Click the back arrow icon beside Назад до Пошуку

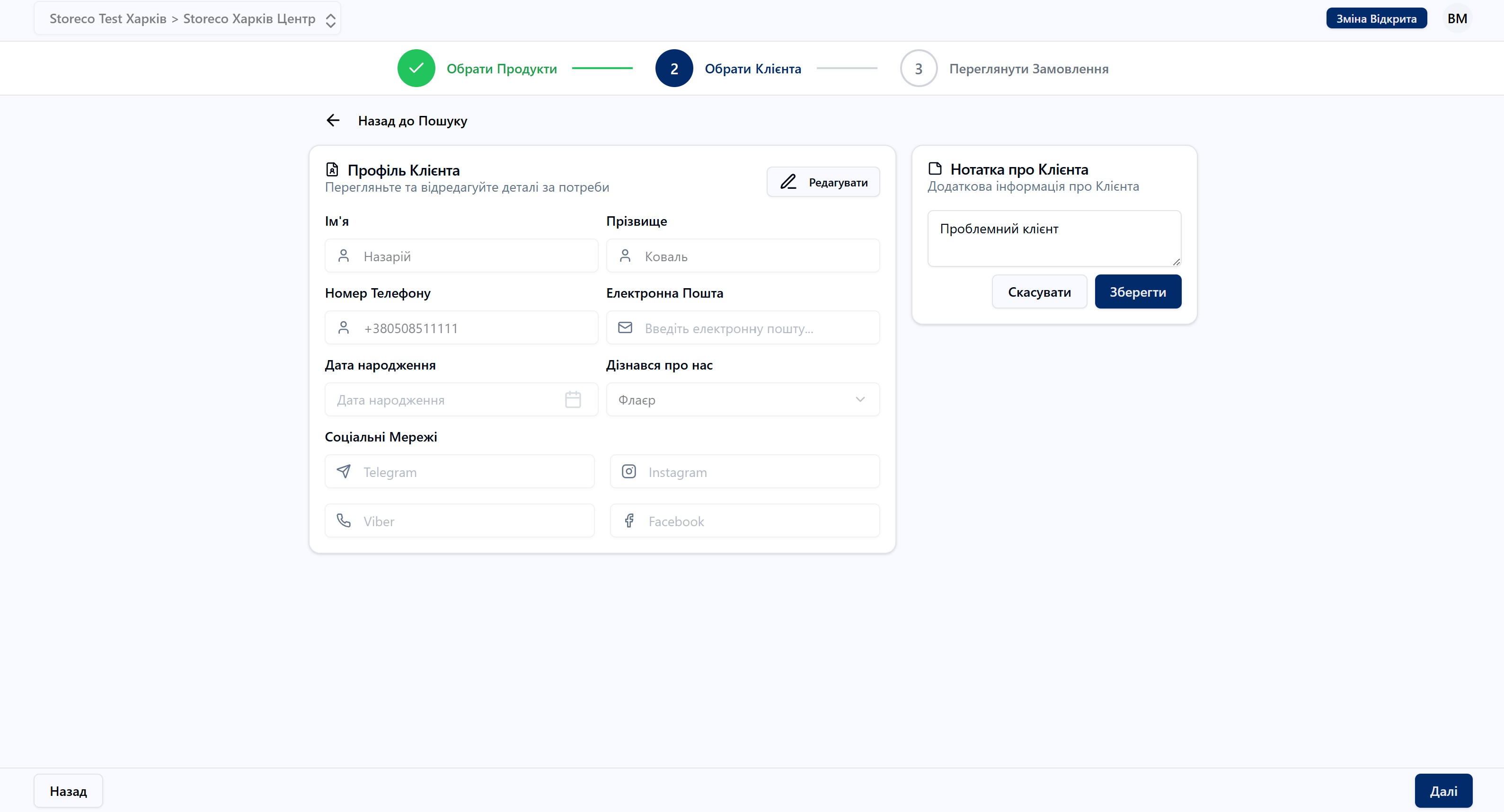pos(333,120)
